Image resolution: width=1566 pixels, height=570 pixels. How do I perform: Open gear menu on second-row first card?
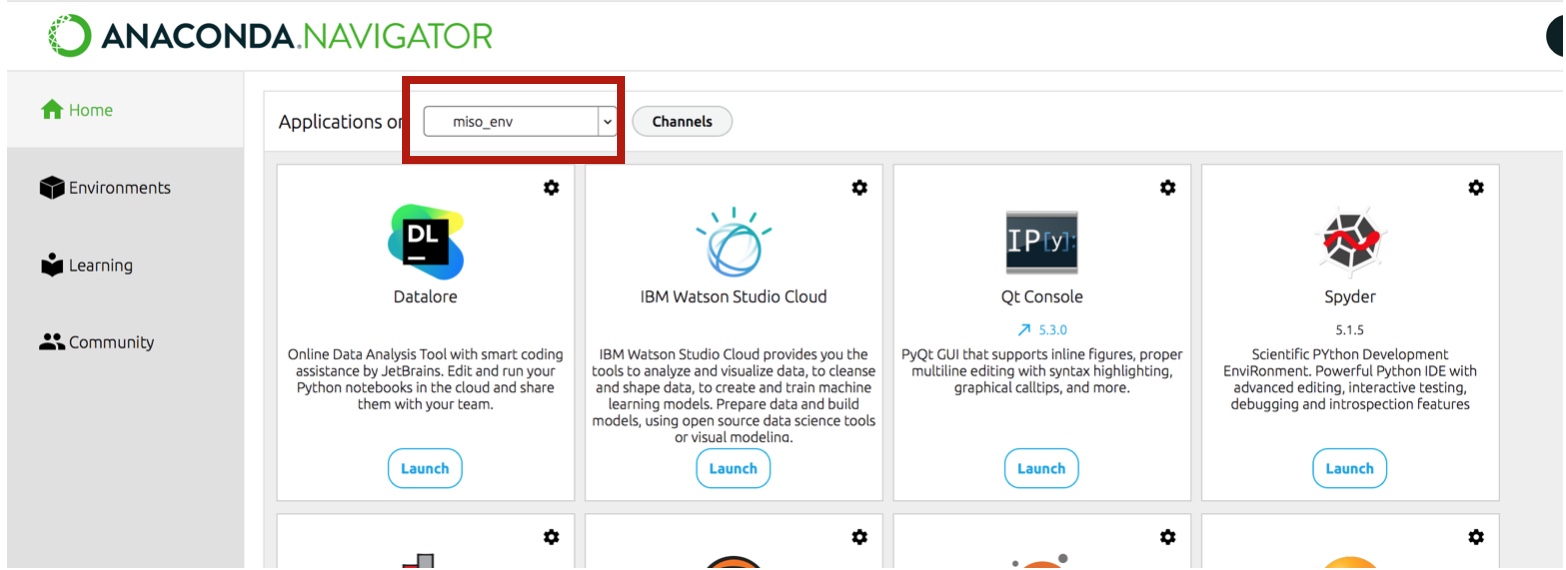[x=551, y=537]
